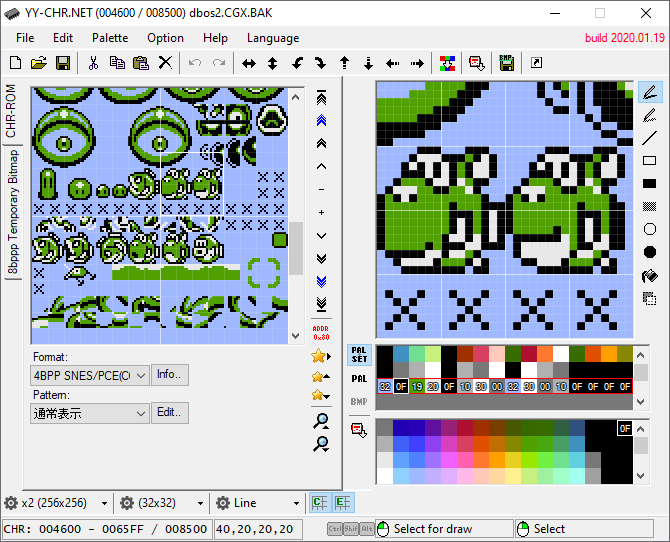Zoom out with the magnifier down icon
Viewport: 670px width, 542px height.
pos(321,445)
